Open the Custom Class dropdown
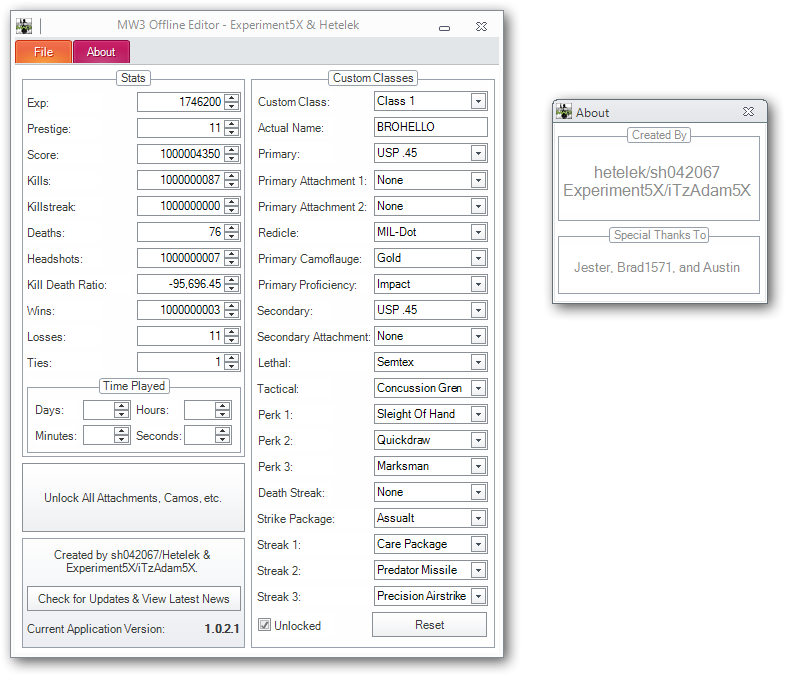 (x=478, y=101)
